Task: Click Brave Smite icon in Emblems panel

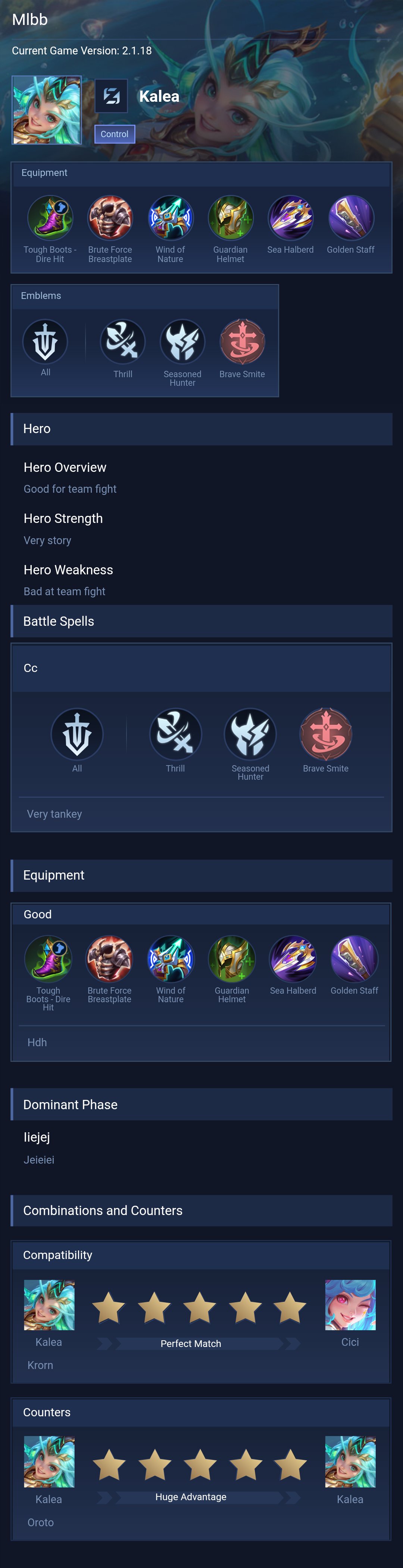Action: pos(242,341)
